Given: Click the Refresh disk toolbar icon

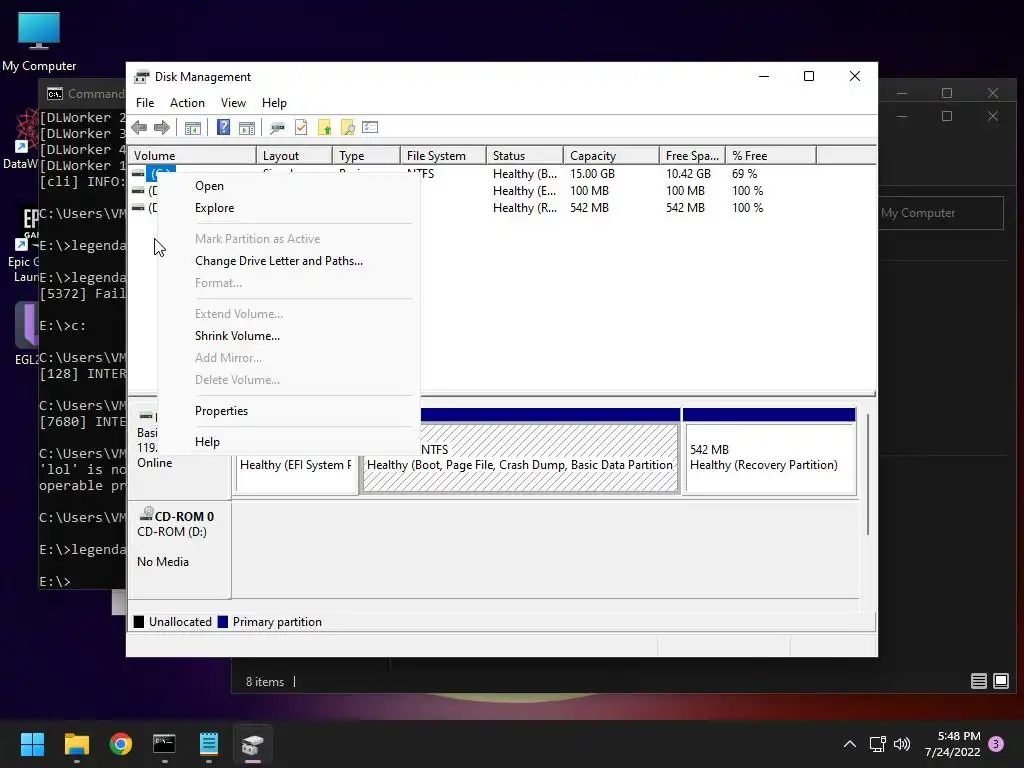Looking at the screenshot, I should coord(278,127).
